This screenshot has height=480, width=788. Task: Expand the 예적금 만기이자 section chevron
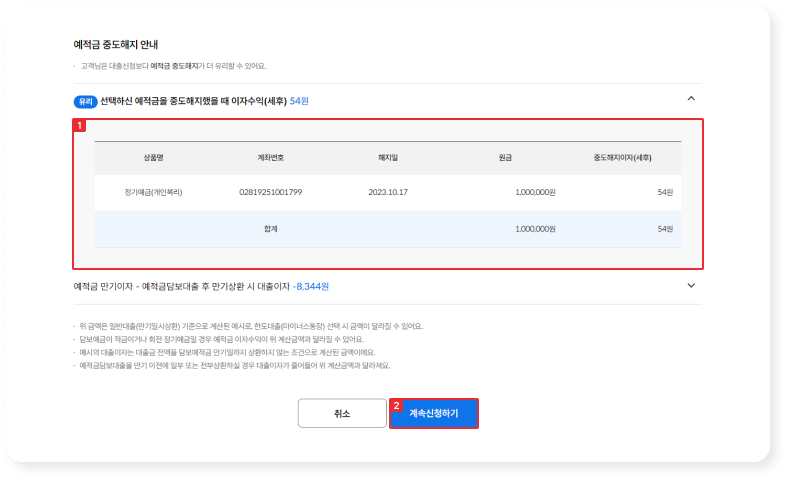click(x=690, y=285)
